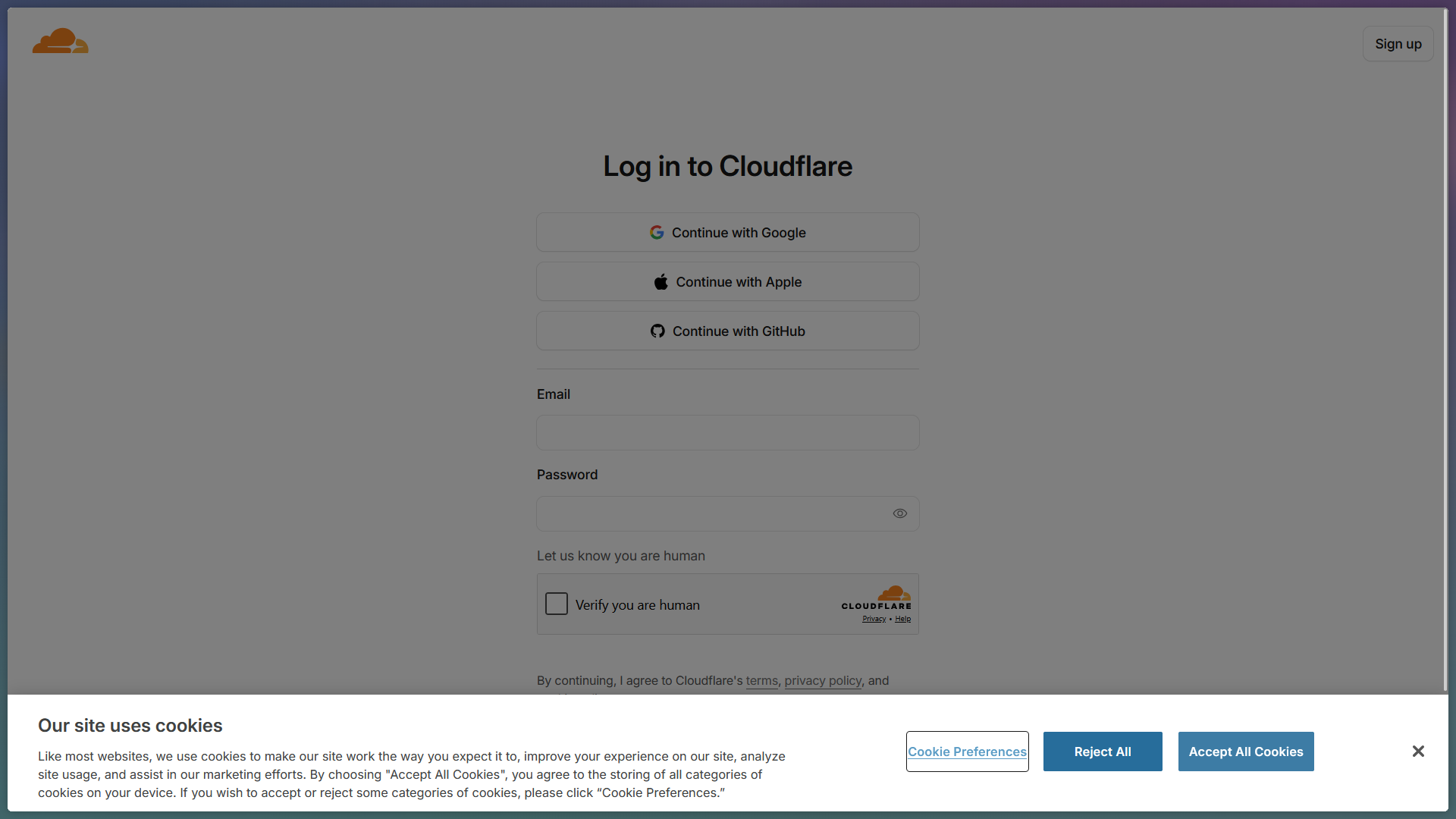Viewport: 1456px width, 819px height.
Task: Click the Cloudflare logo in the captcha widget
Action: 877,598
